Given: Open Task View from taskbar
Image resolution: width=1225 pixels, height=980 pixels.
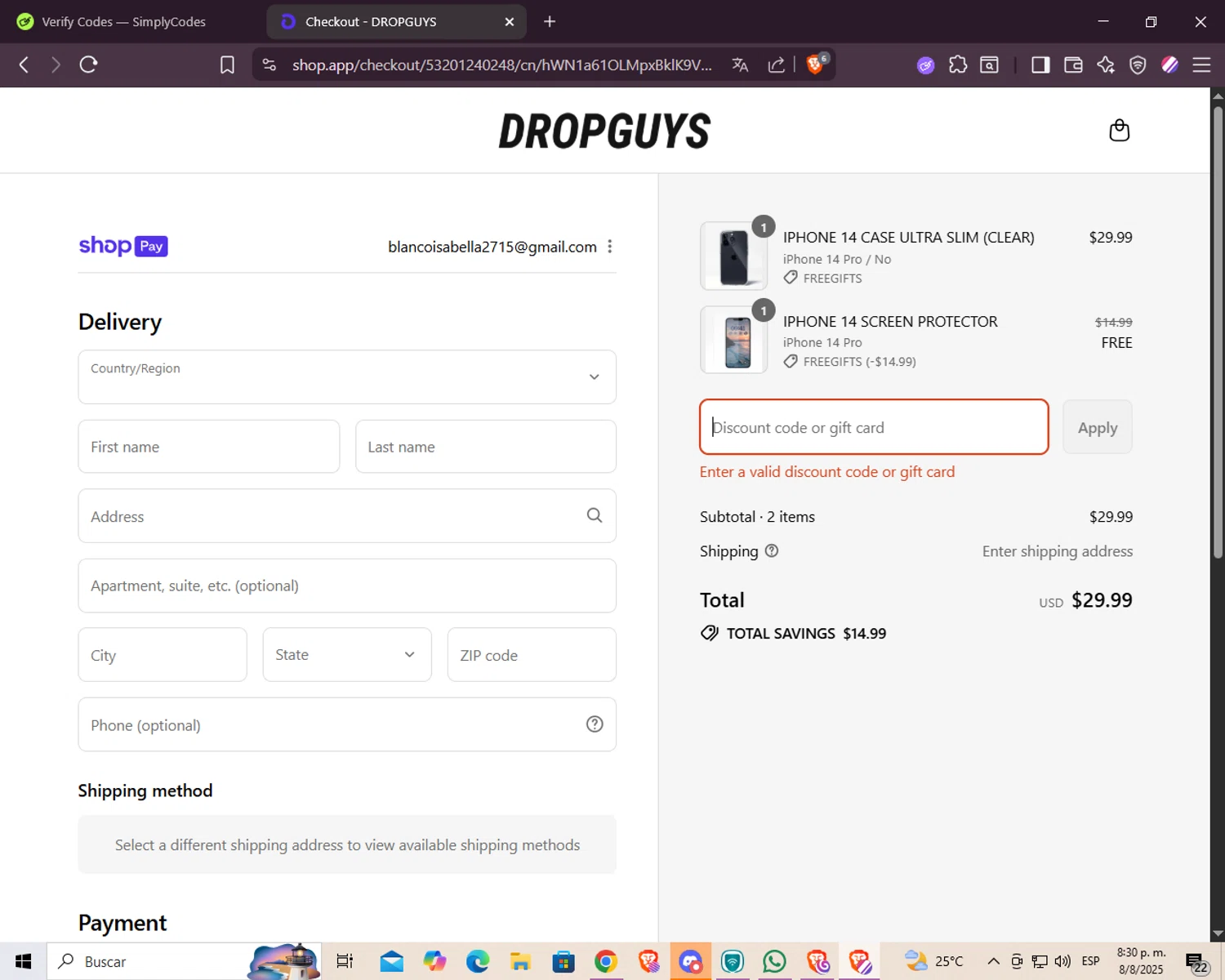Looking at the screenshot, I should [345, 961].
